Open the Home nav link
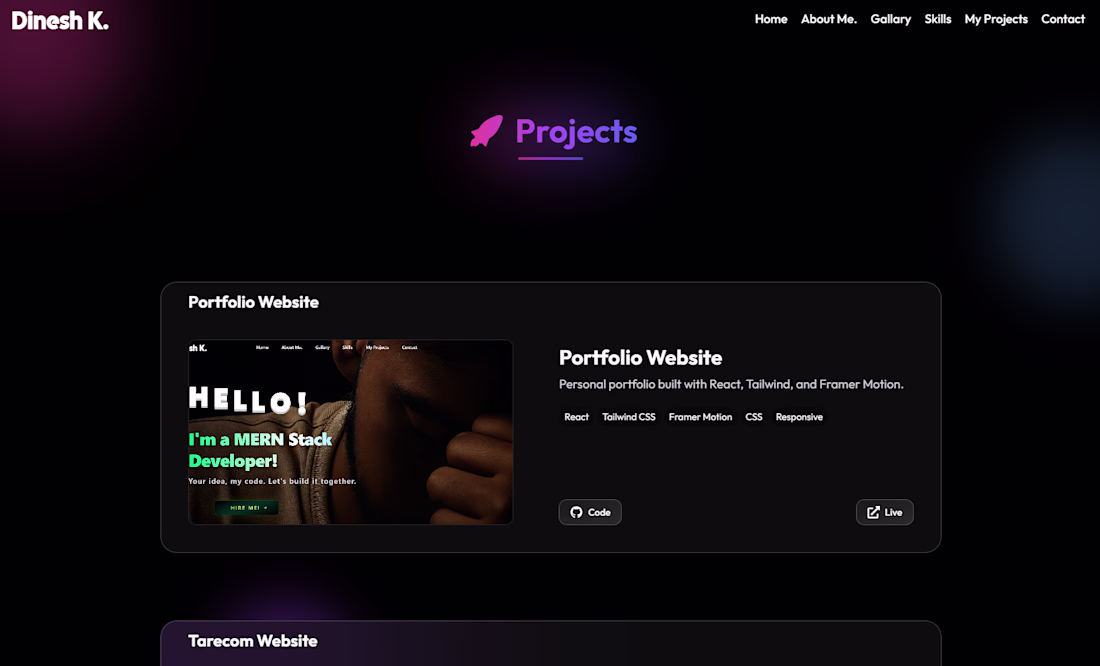 click(x=771, y=19)
